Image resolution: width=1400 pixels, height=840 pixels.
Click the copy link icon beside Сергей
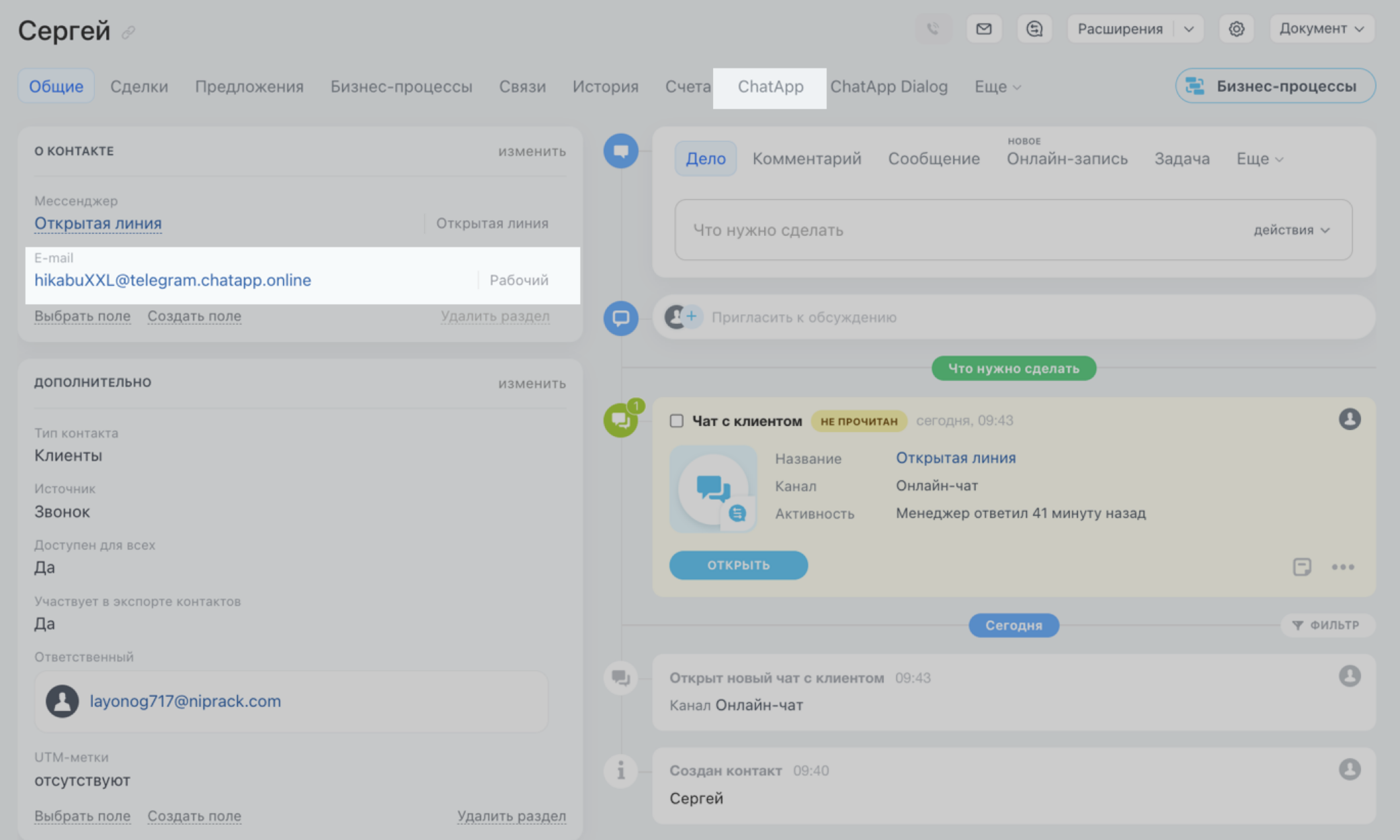128,32
